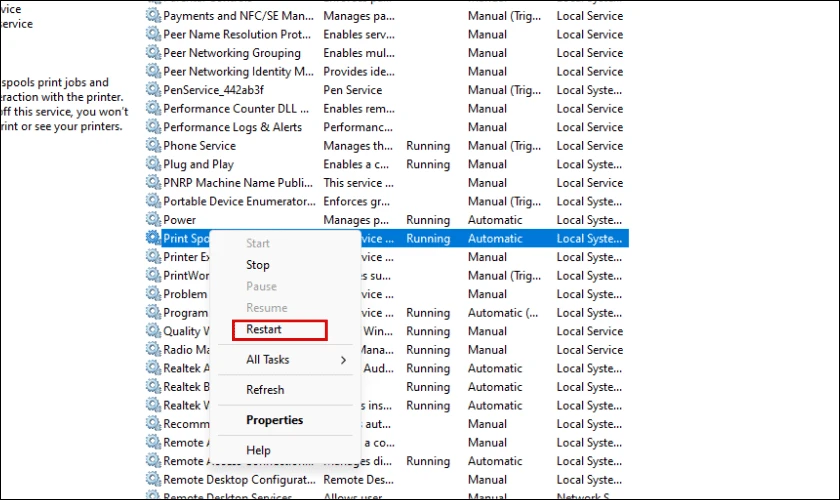Select the Power service gear icon
Image resolution: width=840 pixels, height=500 pixels.
pyautogui.click(x=153, y=220)
